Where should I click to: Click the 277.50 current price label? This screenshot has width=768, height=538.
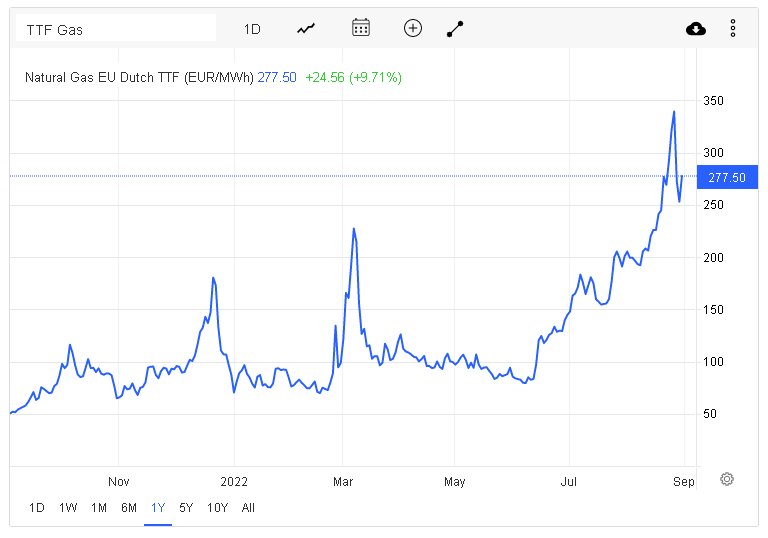pos(727,177)
